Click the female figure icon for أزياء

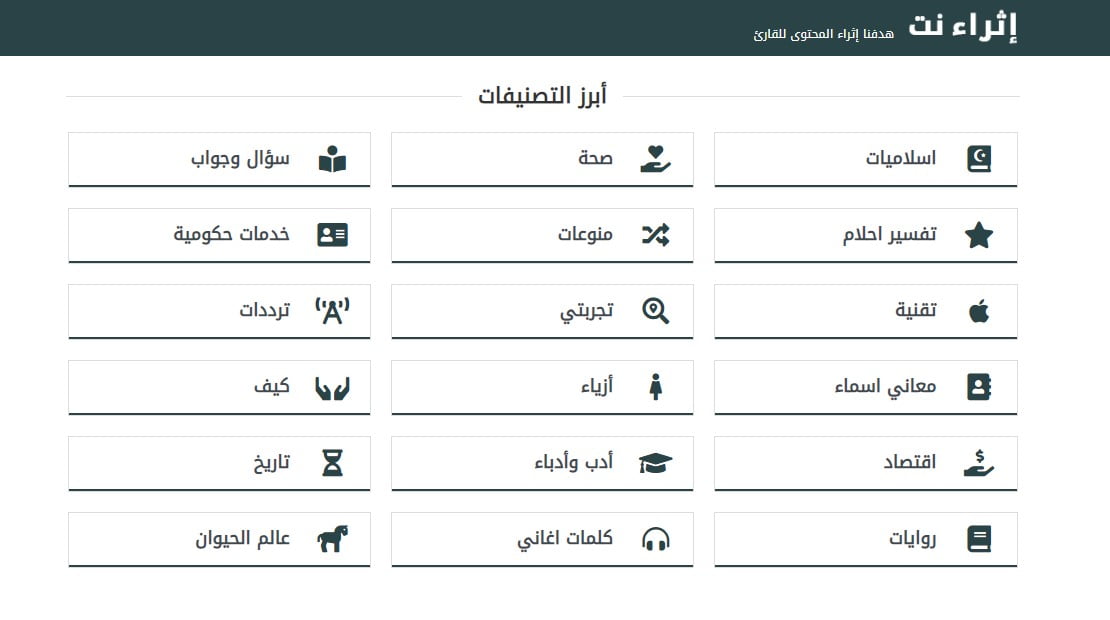click(x=656, y=387)
